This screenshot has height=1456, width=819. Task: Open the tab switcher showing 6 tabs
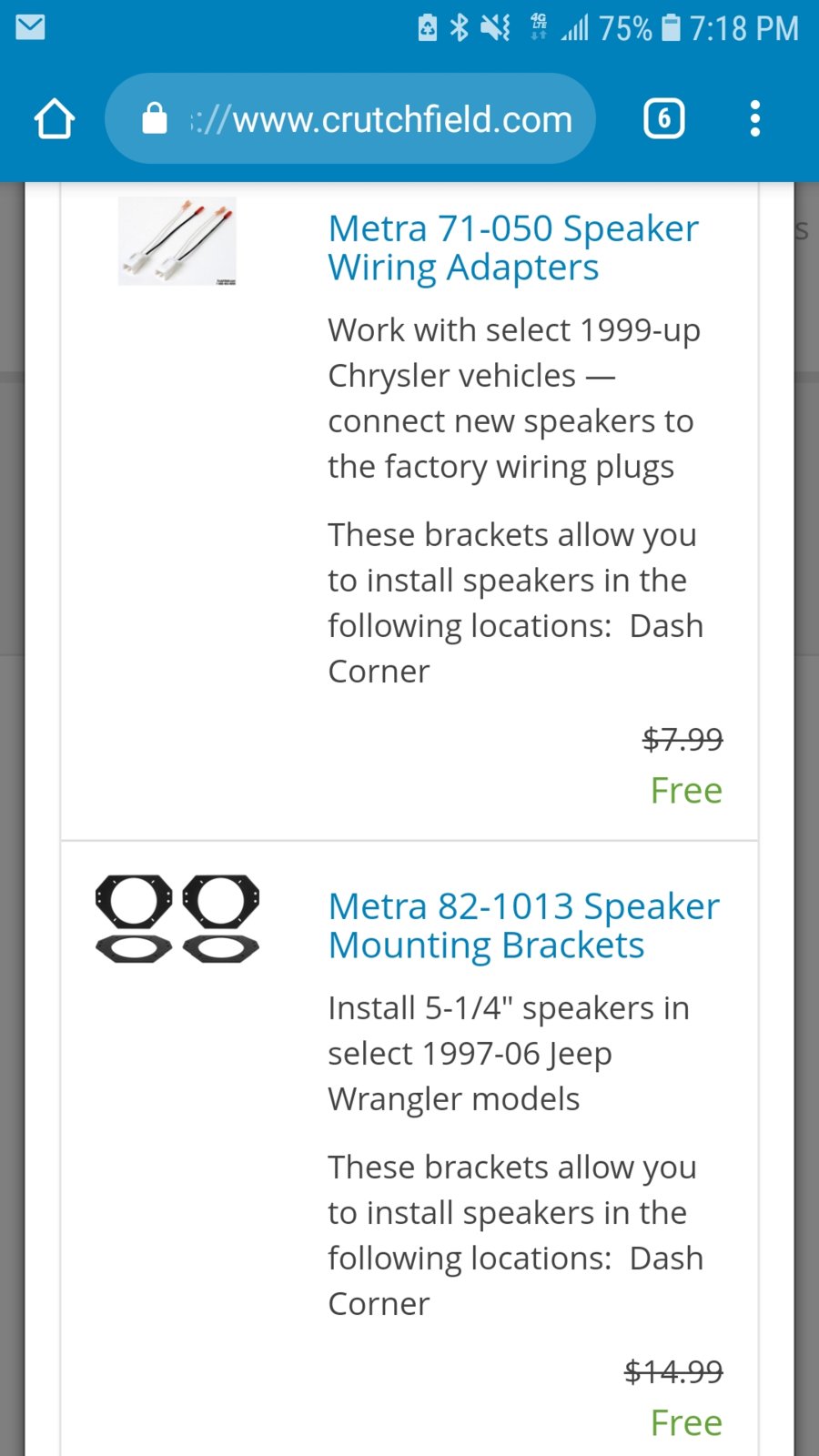click(663, 119)
